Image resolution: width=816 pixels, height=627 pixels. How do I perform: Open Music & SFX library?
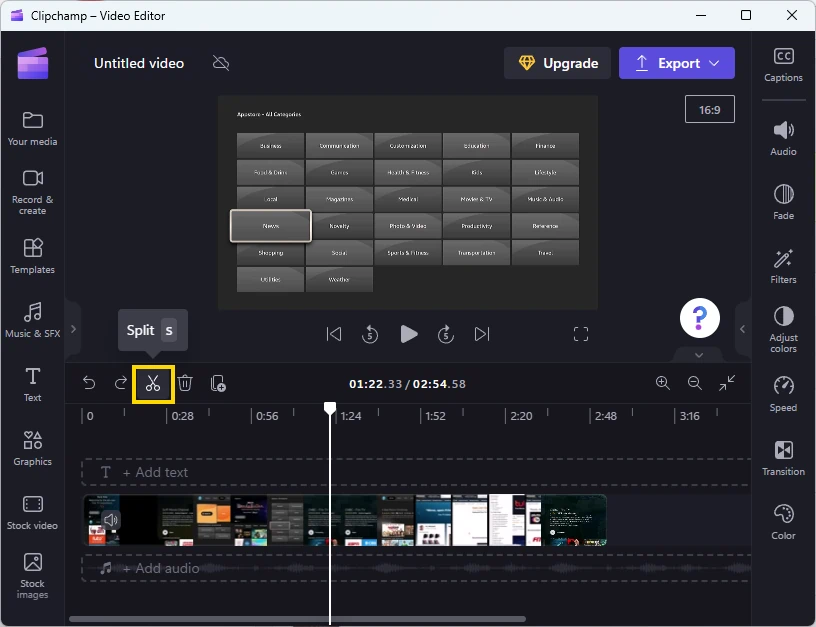[x=32, y=320]
